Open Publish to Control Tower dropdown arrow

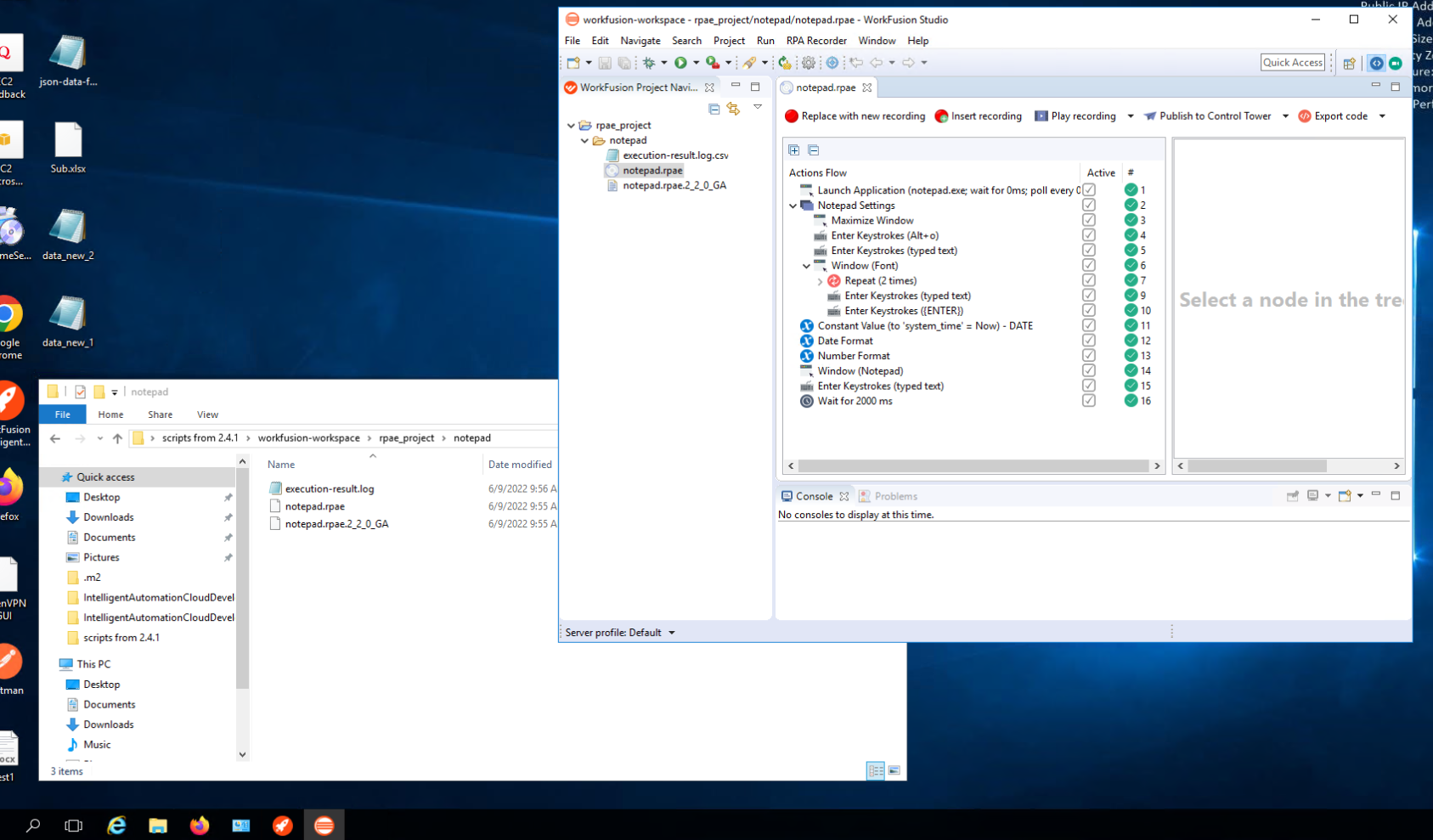pos(1285,116)
